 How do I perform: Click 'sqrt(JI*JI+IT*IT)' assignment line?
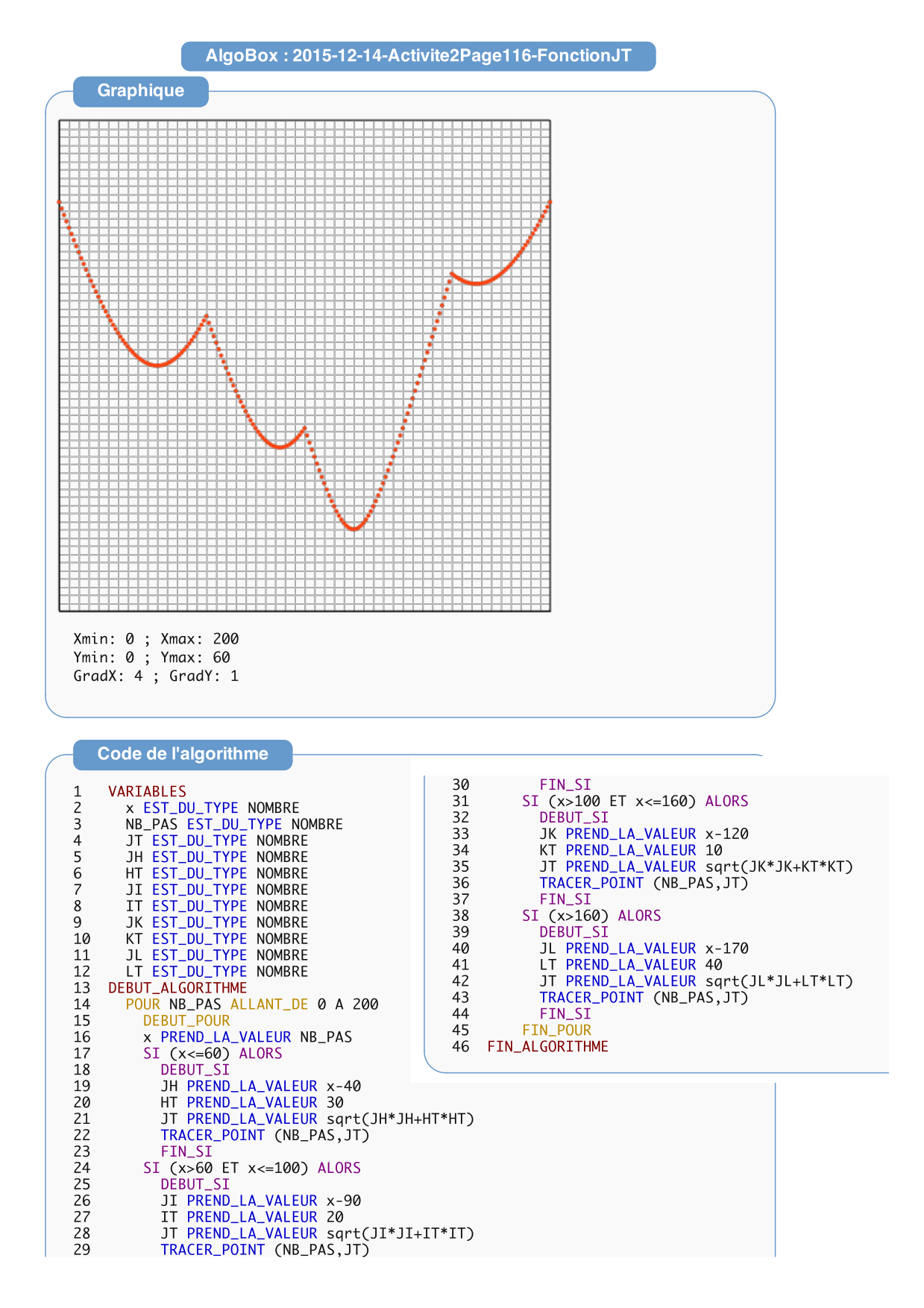point(318,1233)
